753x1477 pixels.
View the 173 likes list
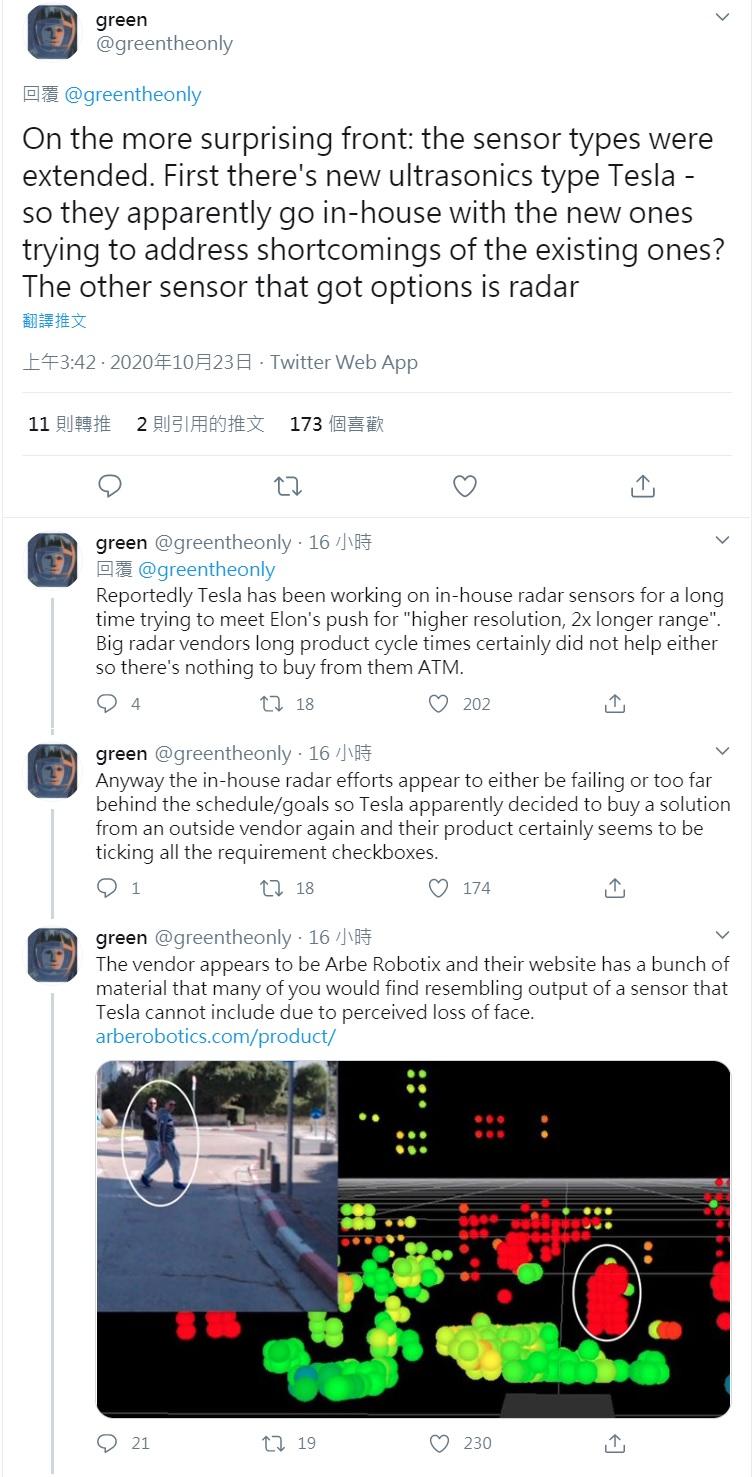336,424
